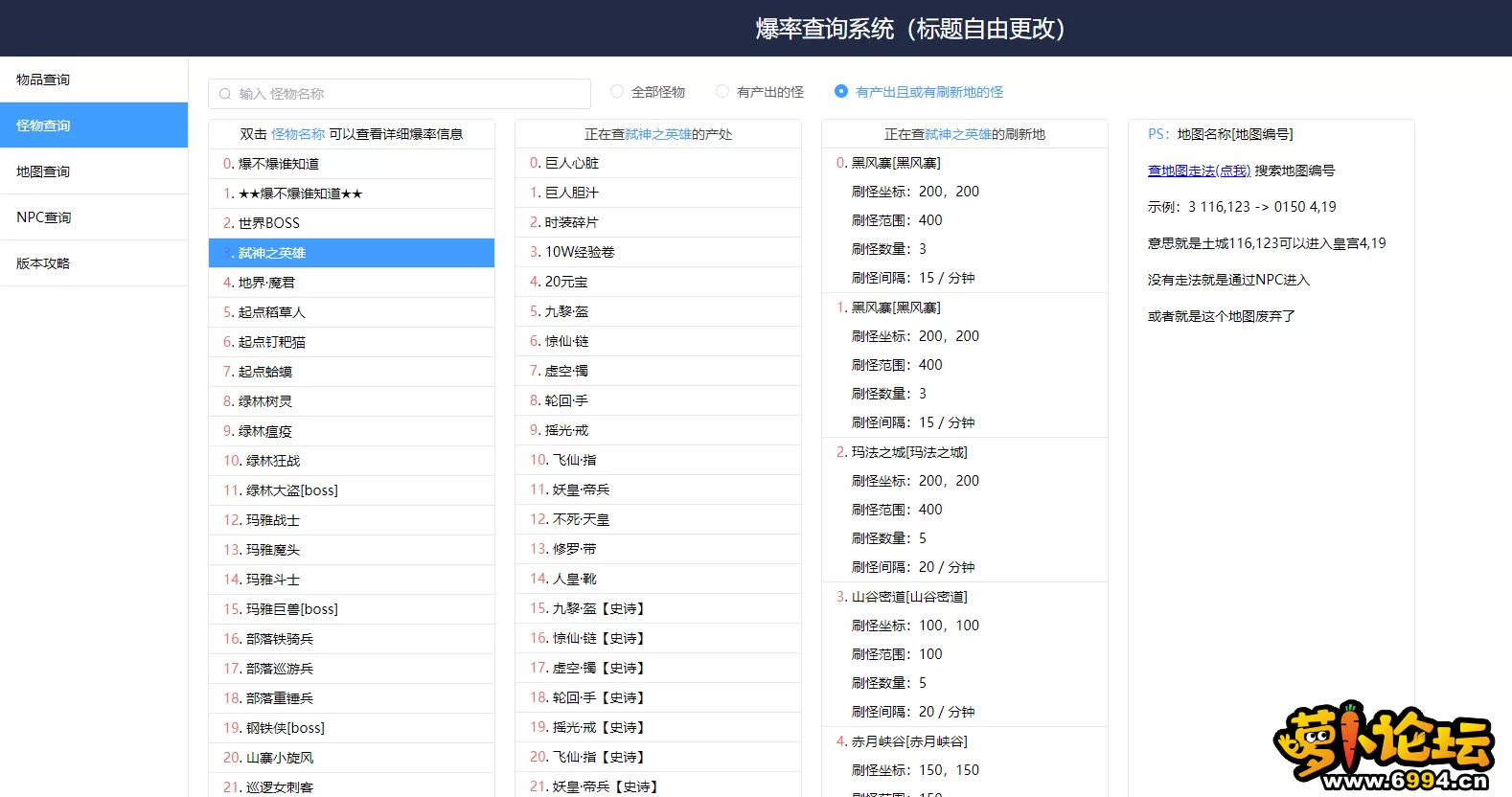The image size is (1512, 797).
Task: Click 九黎·盔【史诗】 drop item
Action: click(658, 608)
